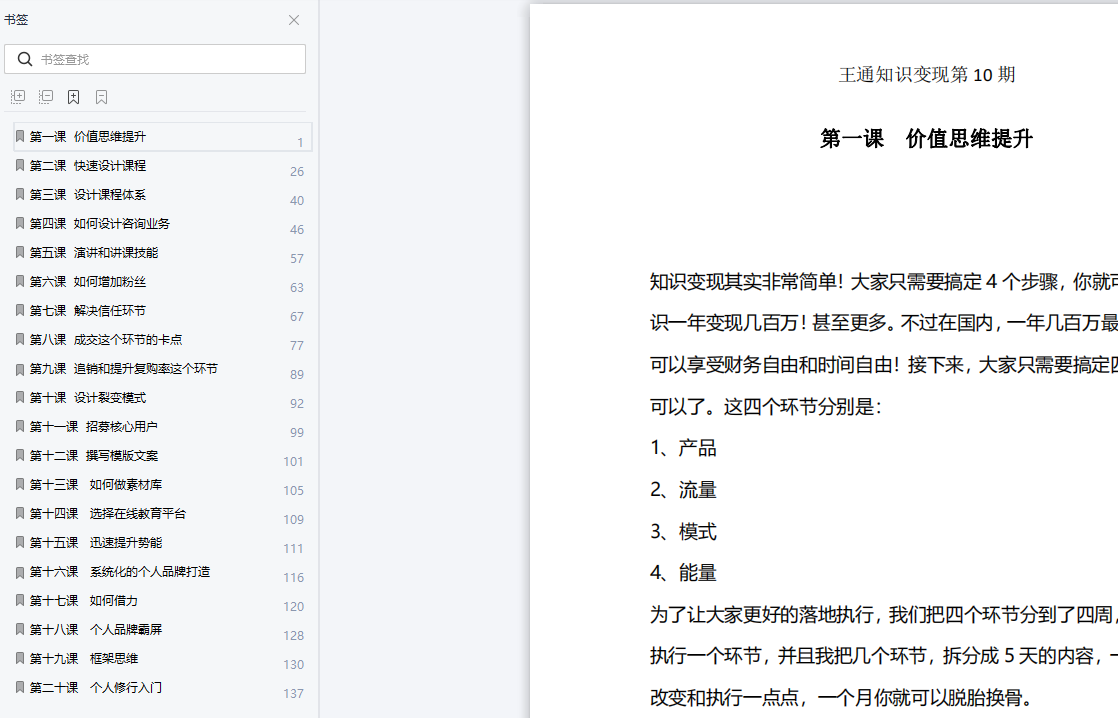The image size is (1118, 718).
Task: Click page number 137 in bookmarks
Action: pos(293,694)
